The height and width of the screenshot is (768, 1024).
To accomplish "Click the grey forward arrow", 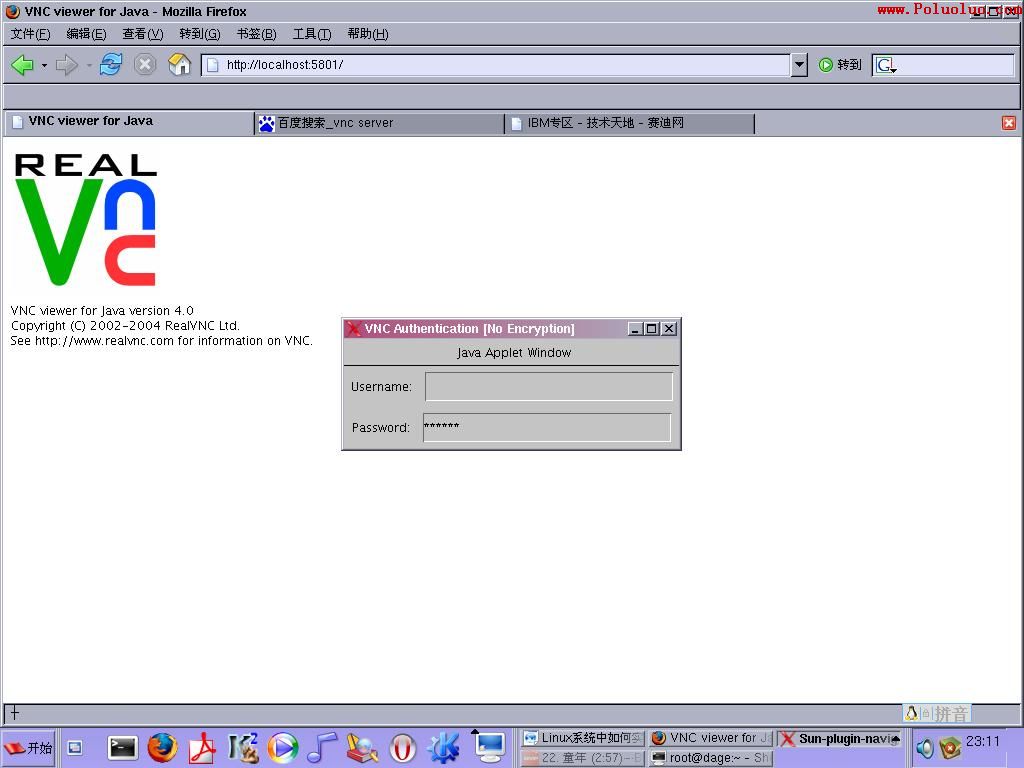I will (67, 65).
